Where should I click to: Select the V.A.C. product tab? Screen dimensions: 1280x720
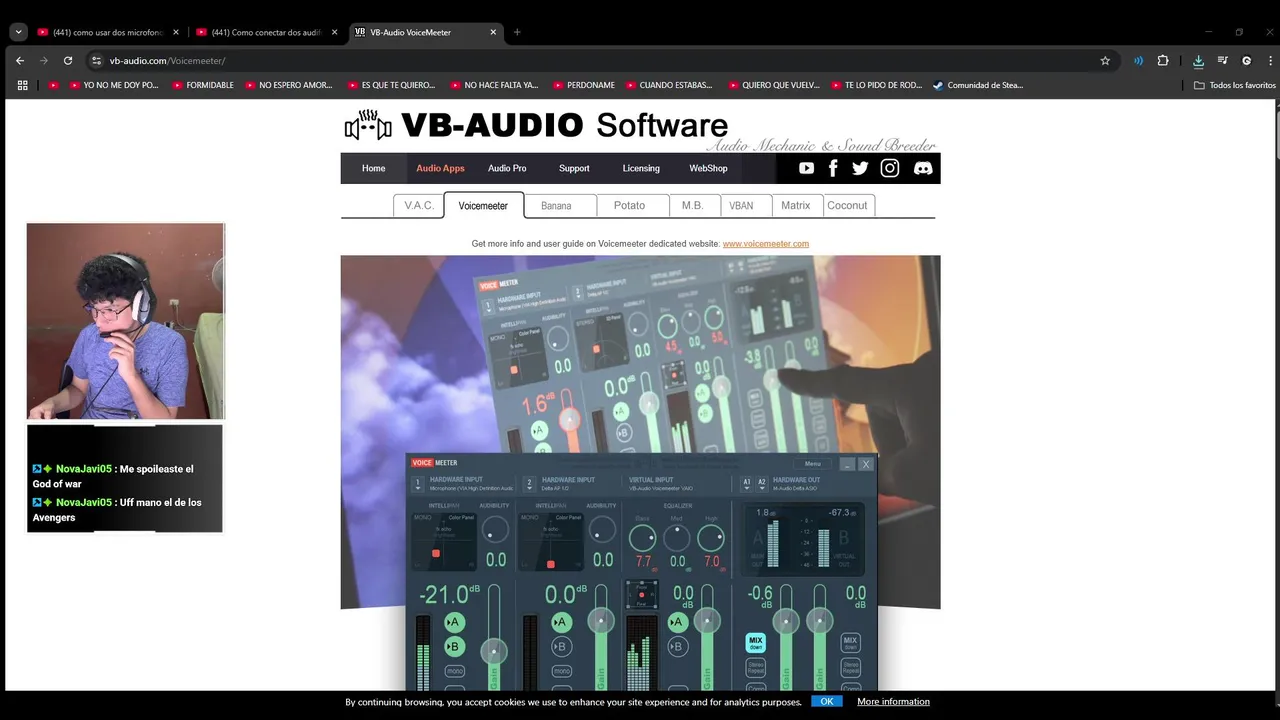[x=419, y=205]
